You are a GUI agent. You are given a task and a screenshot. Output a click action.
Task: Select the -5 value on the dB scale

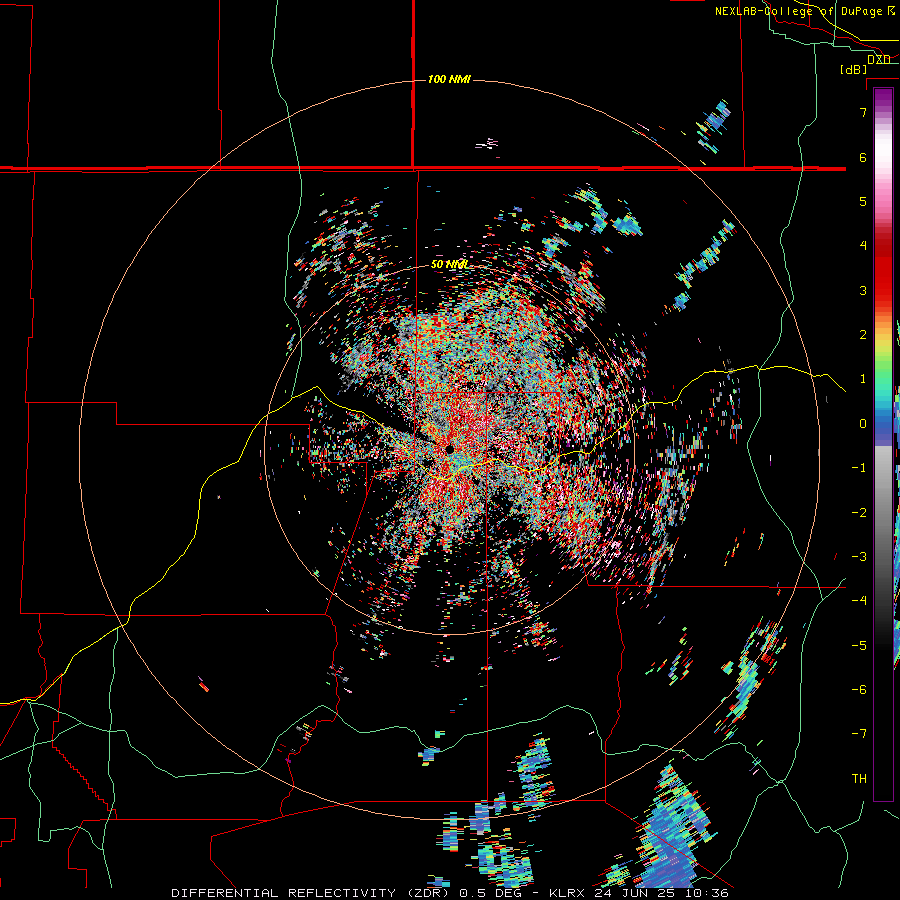coord(859,645)
